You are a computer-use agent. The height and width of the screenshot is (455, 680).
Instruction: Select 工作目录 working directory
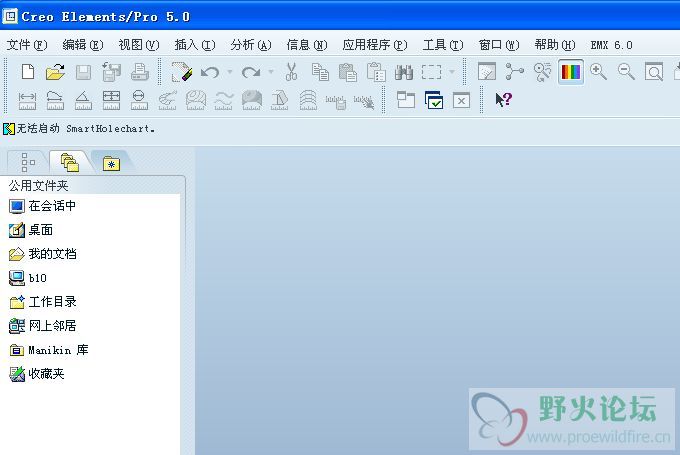[42, 302]
